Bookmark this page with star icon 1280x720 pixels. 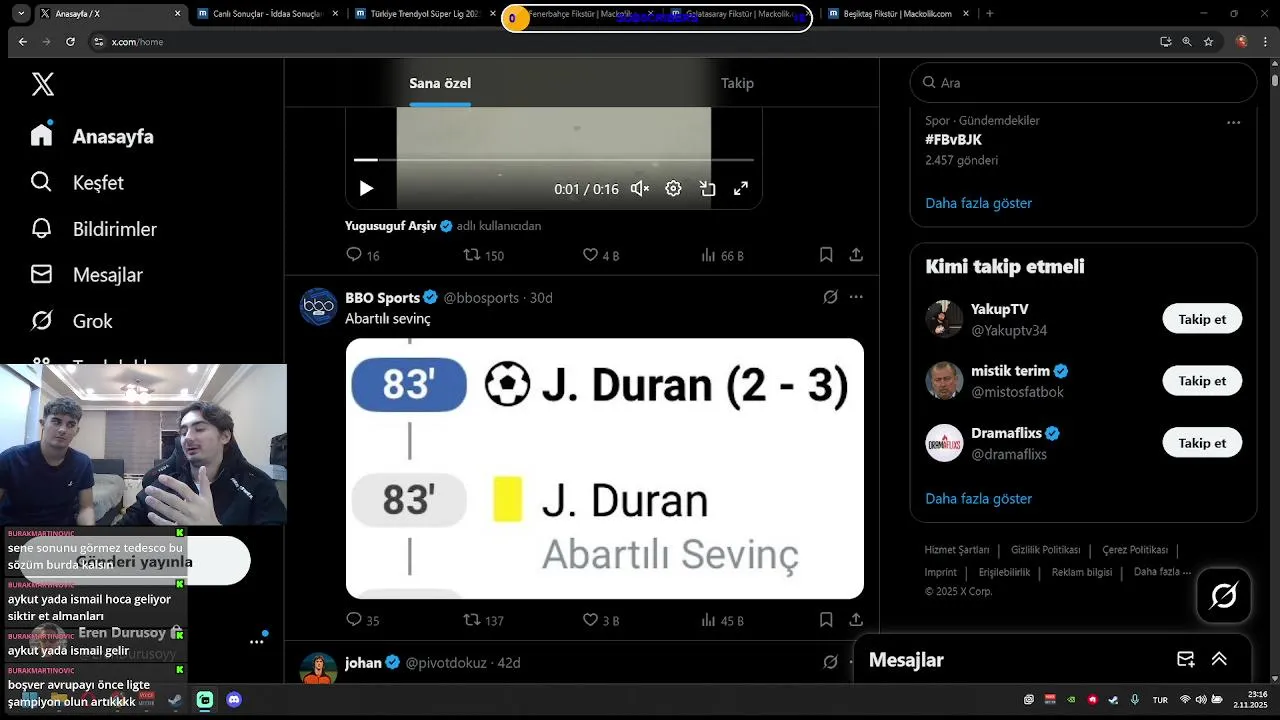point(1209,42)
